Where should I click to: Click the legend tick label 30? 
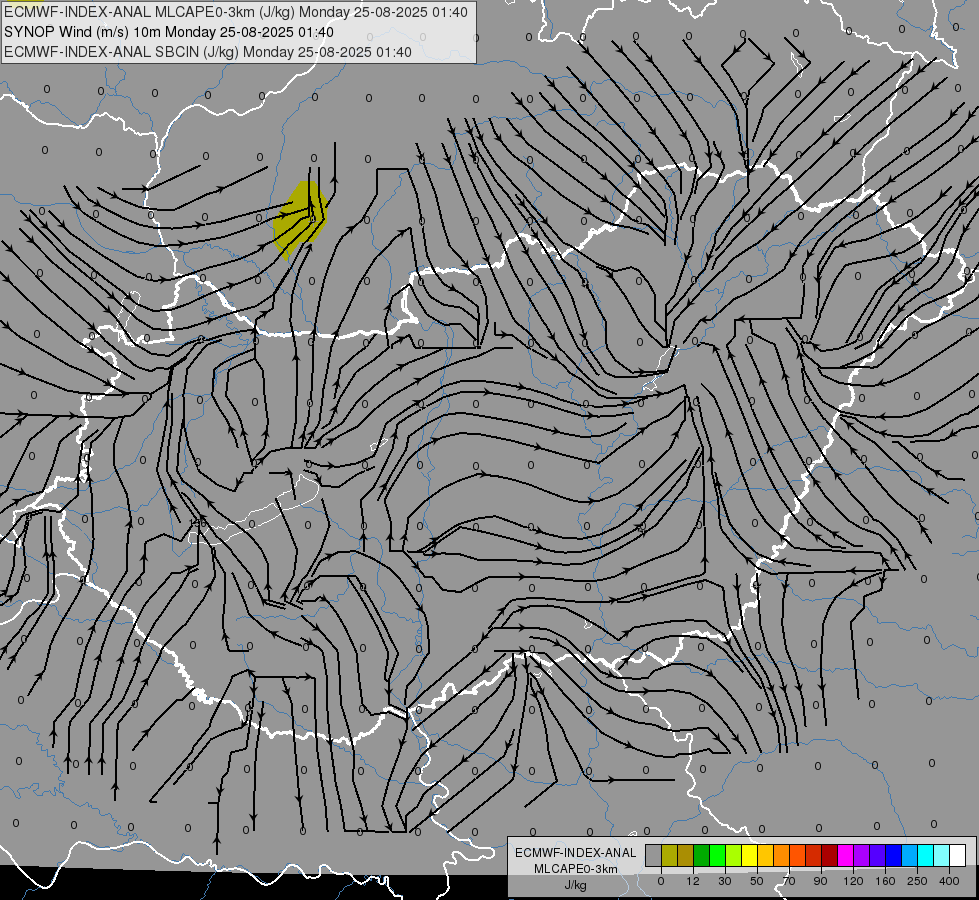pyautogui.click(x=725, y=881)
